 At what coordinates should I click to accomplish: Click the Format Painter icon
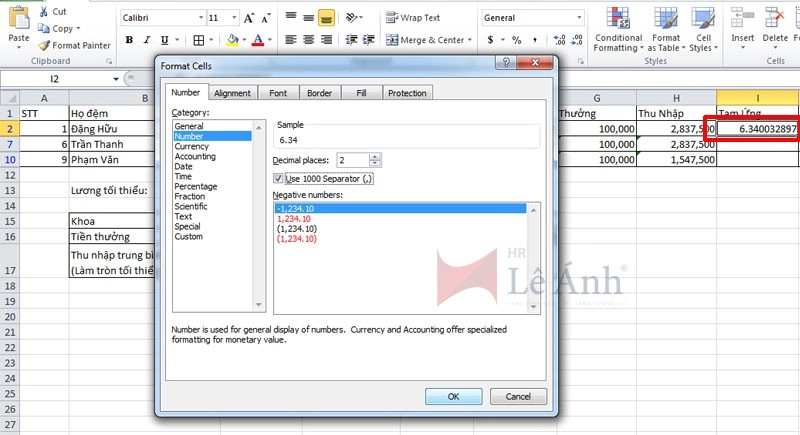tap(44, 45)
